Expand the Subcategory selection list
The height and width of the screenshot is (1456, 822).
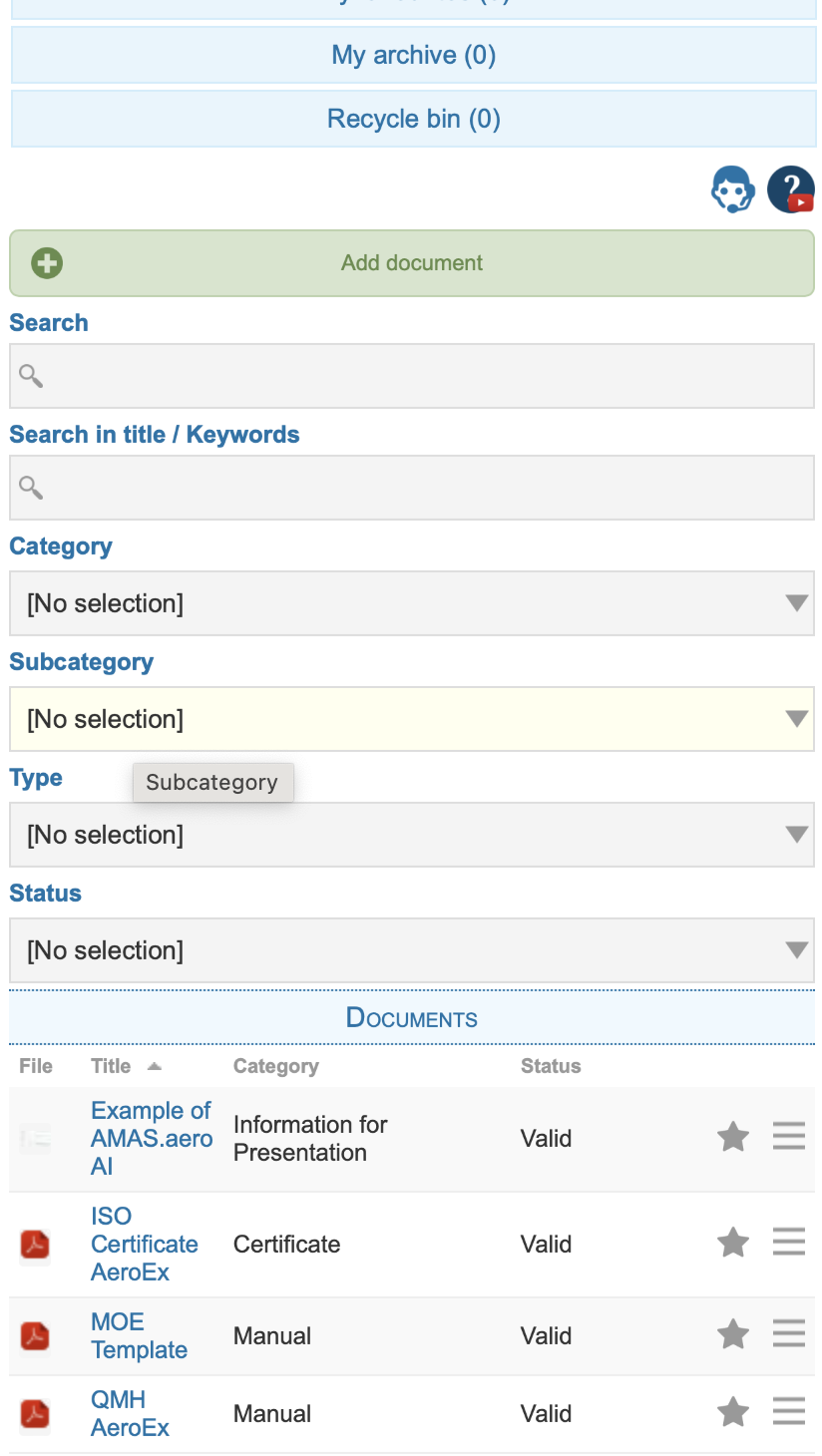[x=411, y=719]
